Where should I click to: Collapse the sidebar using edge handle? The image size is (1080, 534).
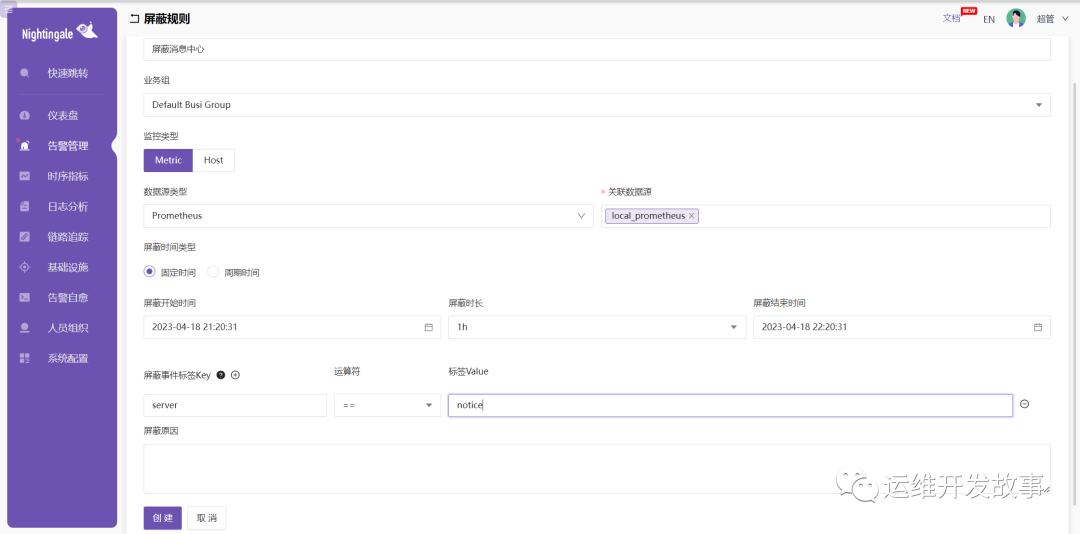113,146
